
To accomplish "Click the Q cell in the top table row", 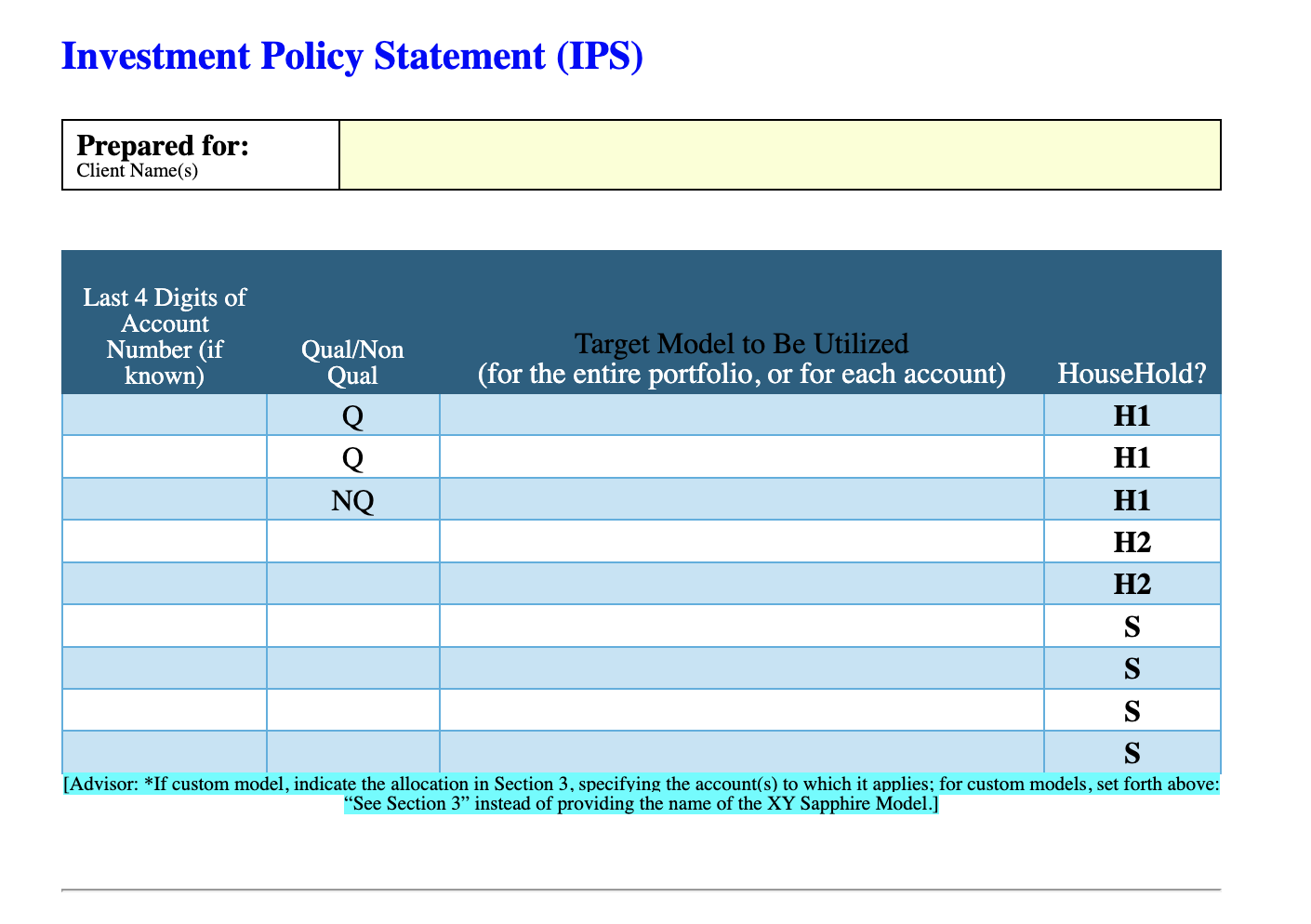I will click(353, 416).
